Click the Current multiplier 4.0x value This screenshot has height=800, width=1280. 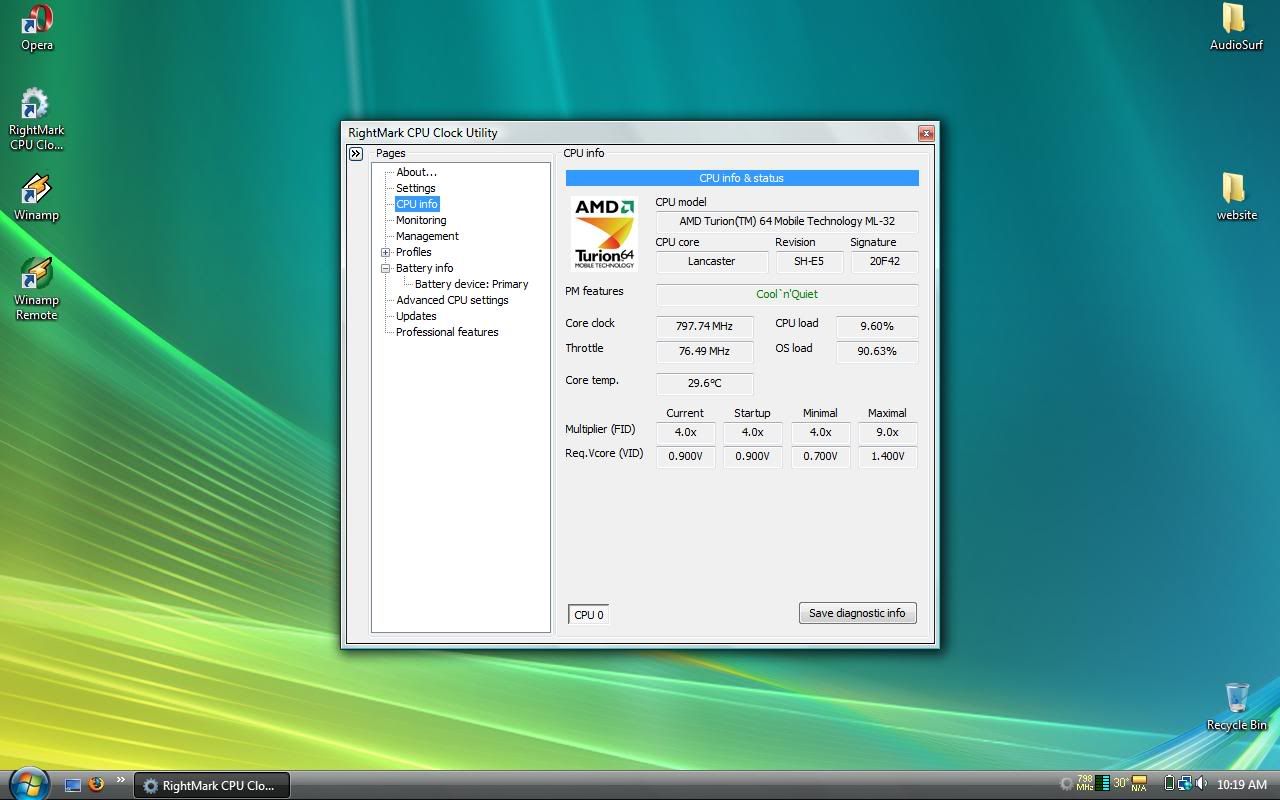(x=685, y=433)
